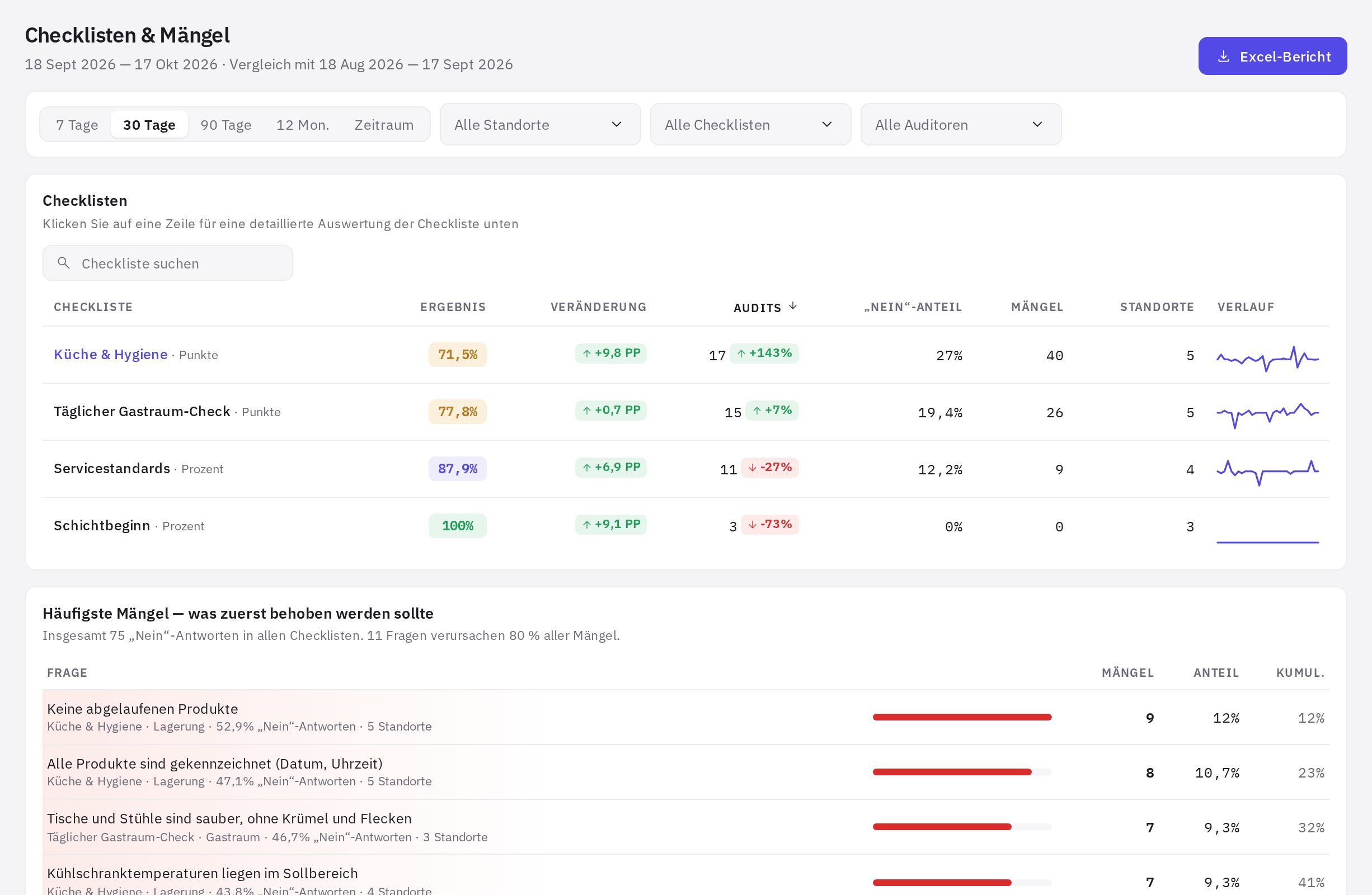The image size is (1372, 895).
Task: Open the Täglicher Gastraum-Check trend sparkline
Action: [1267, 415]
